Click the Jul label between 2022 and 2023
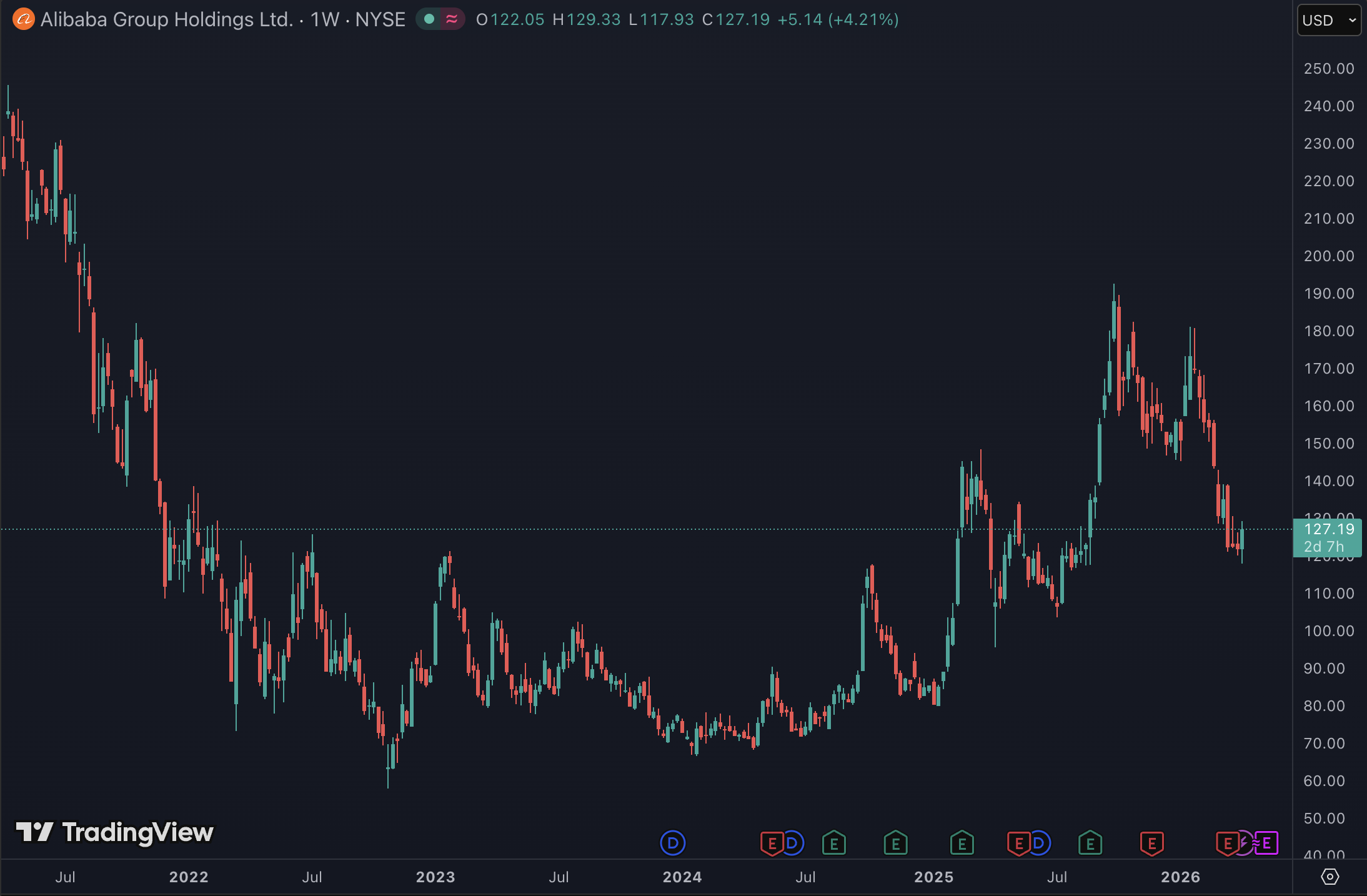Screen dimensions: 1367x896 [x=312, y=877]
